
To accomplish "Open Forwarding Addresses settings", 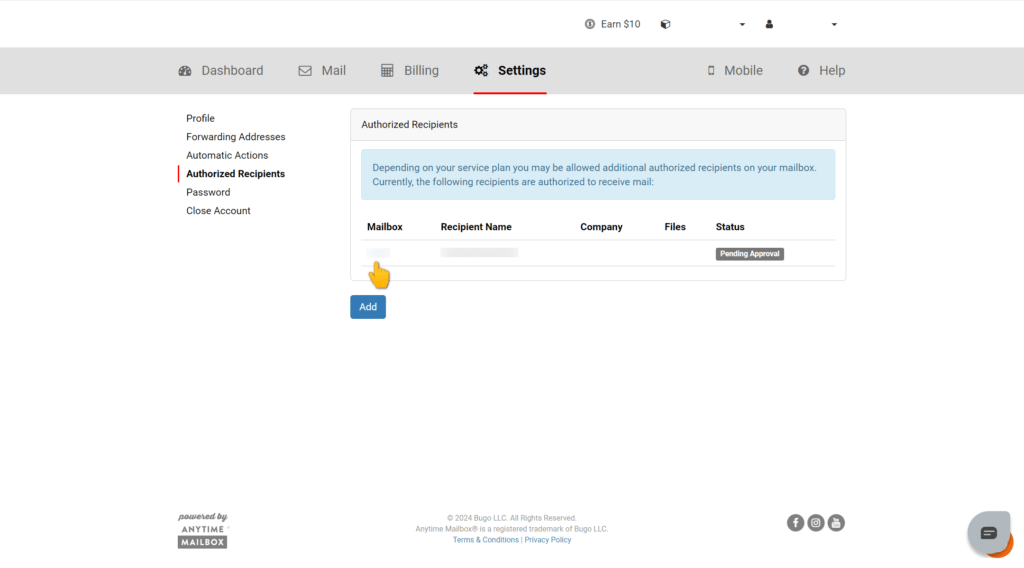I will 235,137.
